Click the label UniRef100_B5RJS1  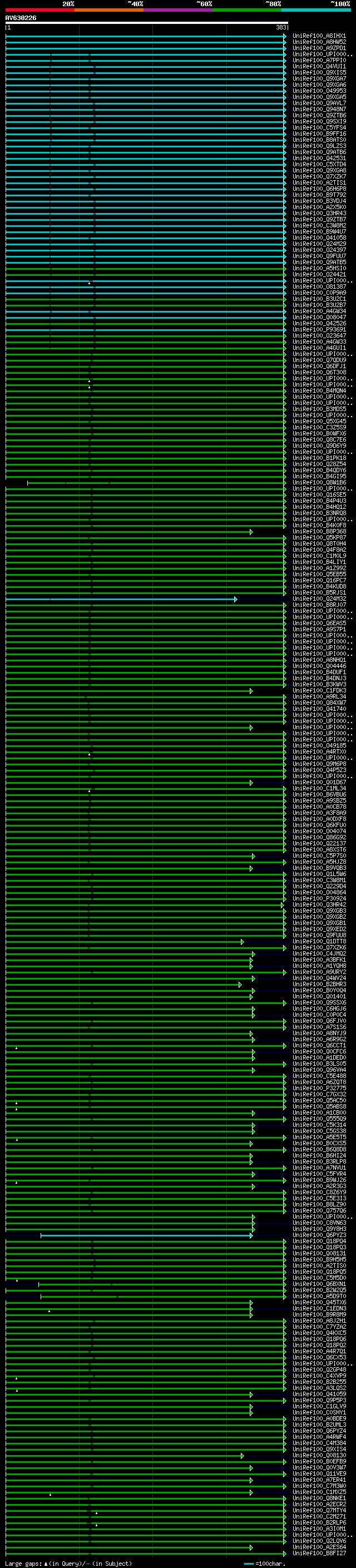tap(319, 592)
